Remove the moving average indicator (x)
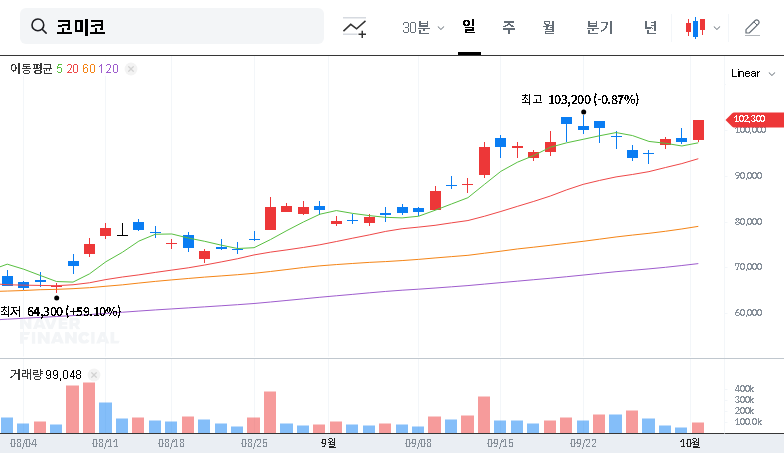This screenshot has height=453, width=784. [131, 69]
